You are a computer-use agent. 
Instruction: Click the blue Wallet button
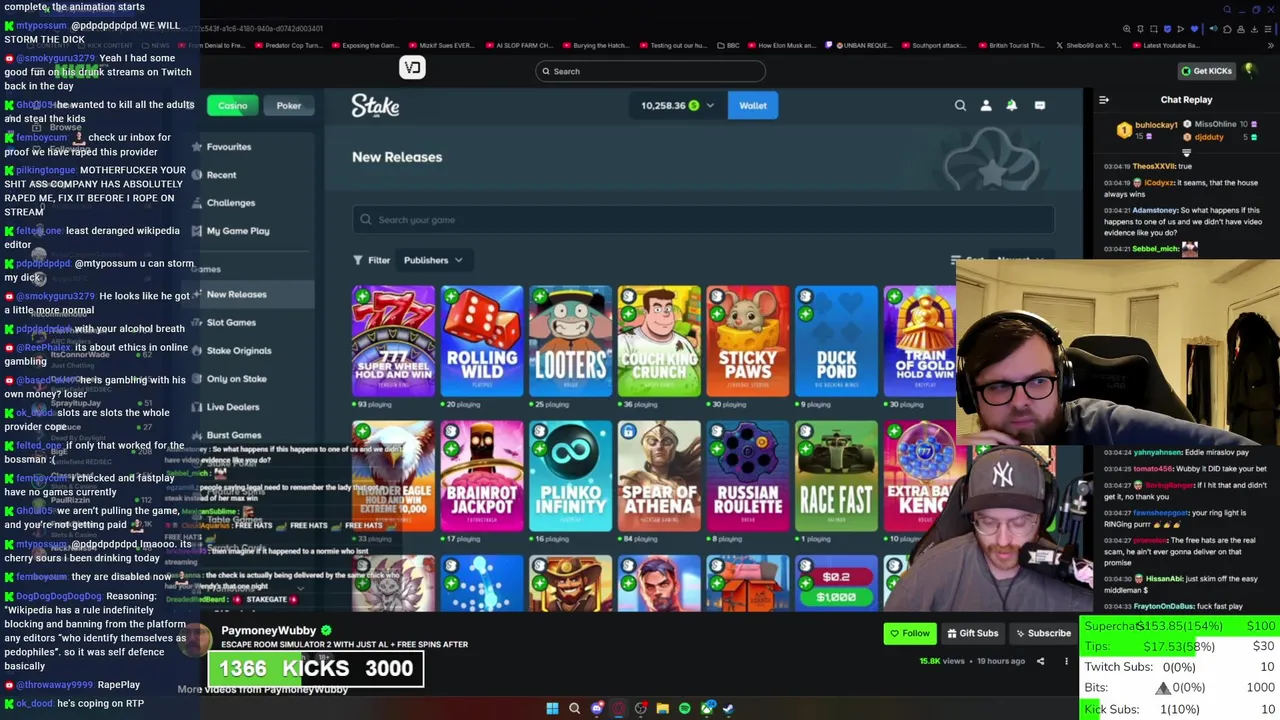pyautogui.click(x=753, y=105)
